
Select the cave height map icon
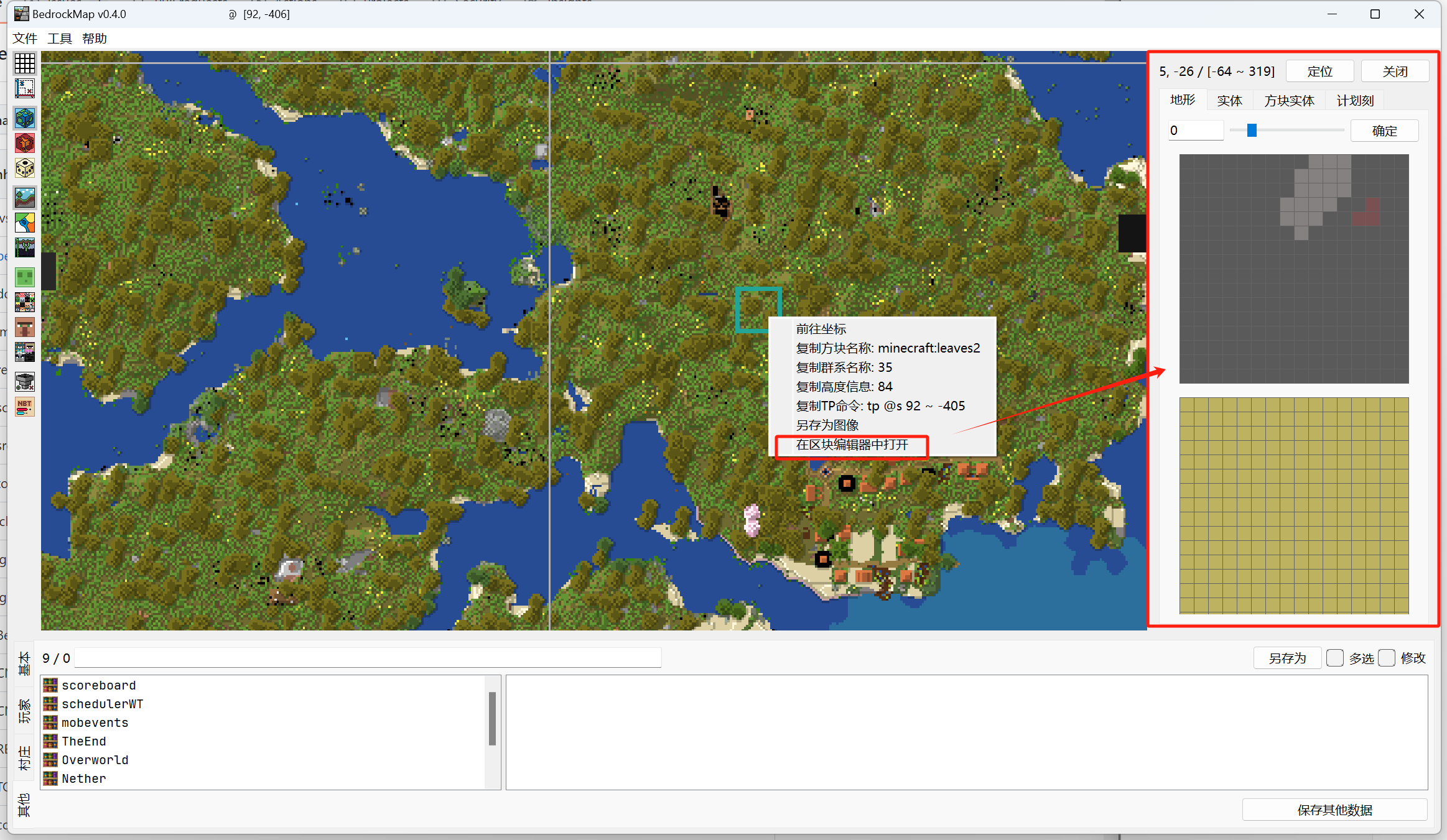coord(25,247)
